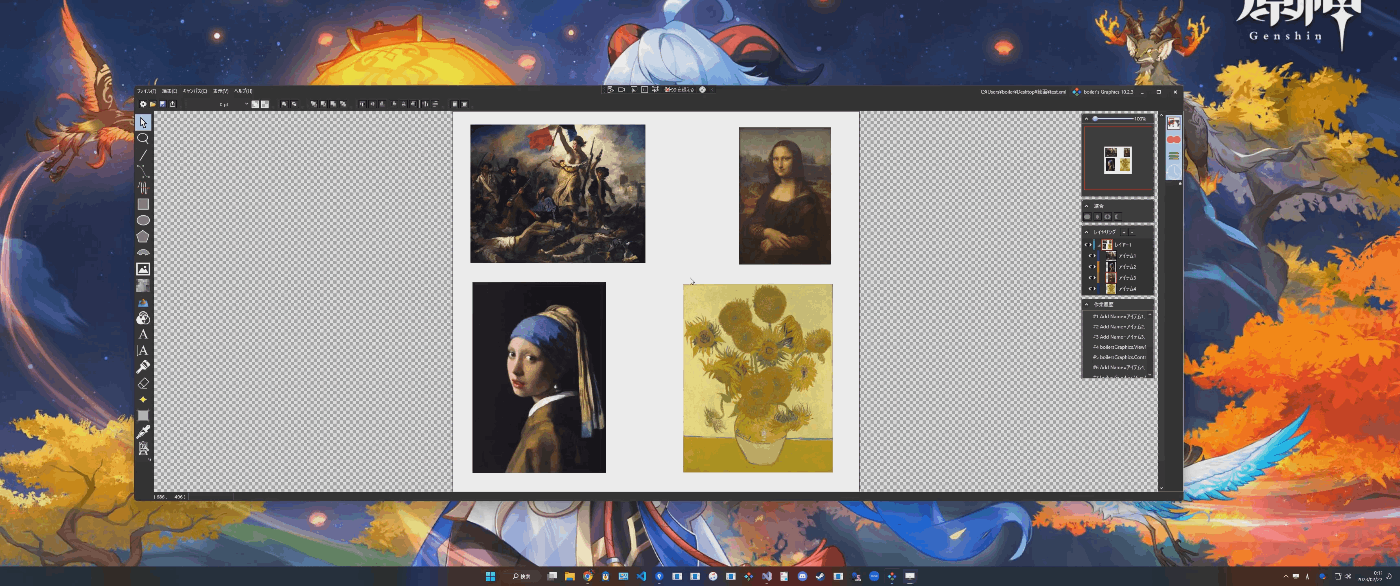Collapse the layers panel header

coord(1087,232)
